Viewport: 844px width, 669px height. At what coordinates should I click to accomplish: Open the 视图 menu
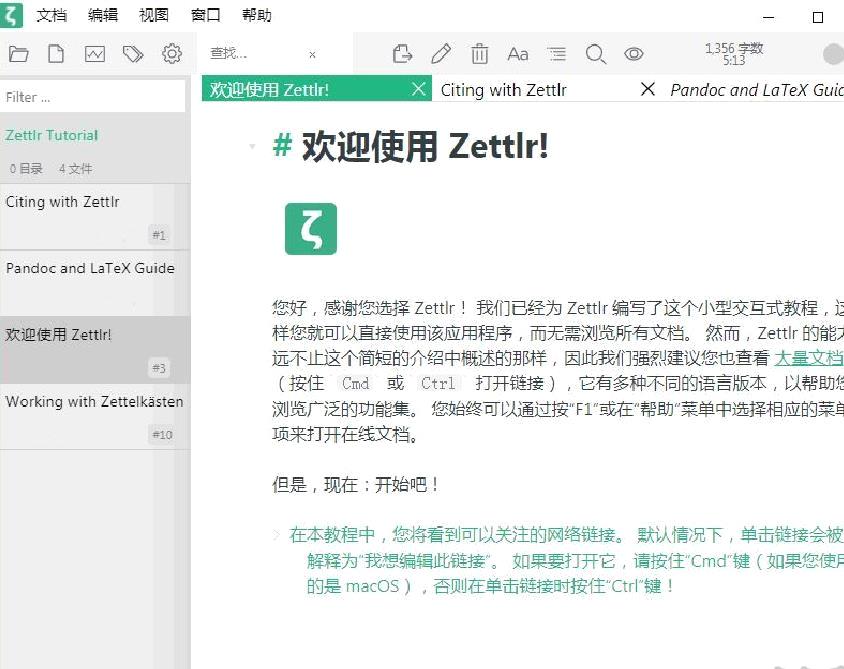pyautogui.click(x=154, y=15)
